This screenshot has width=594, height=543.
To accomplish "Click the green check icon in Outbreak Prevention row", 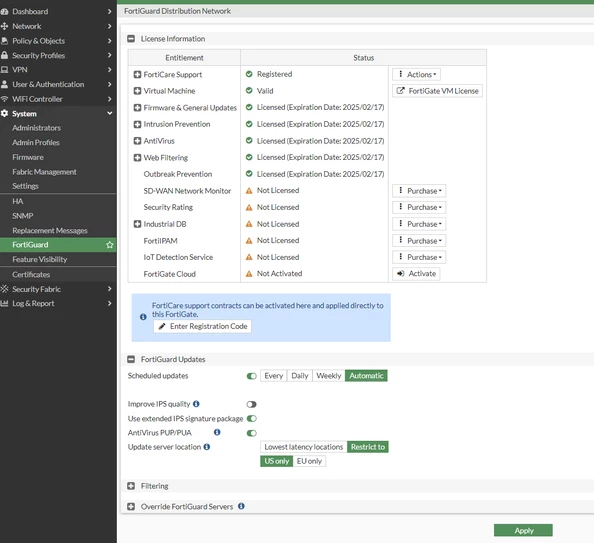I will [249, 174].
